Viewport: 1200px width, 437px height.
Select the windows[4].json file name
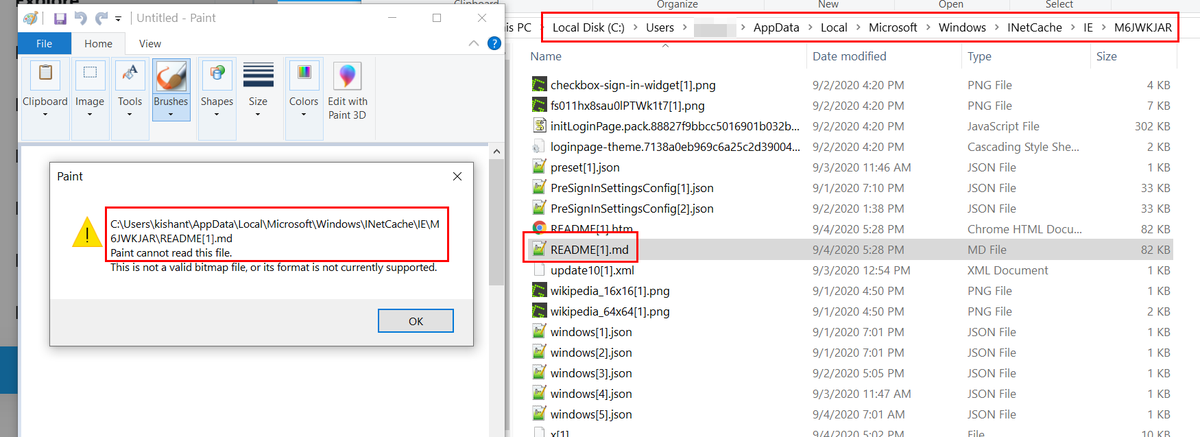pyautogui.click(x=591, y=393)
